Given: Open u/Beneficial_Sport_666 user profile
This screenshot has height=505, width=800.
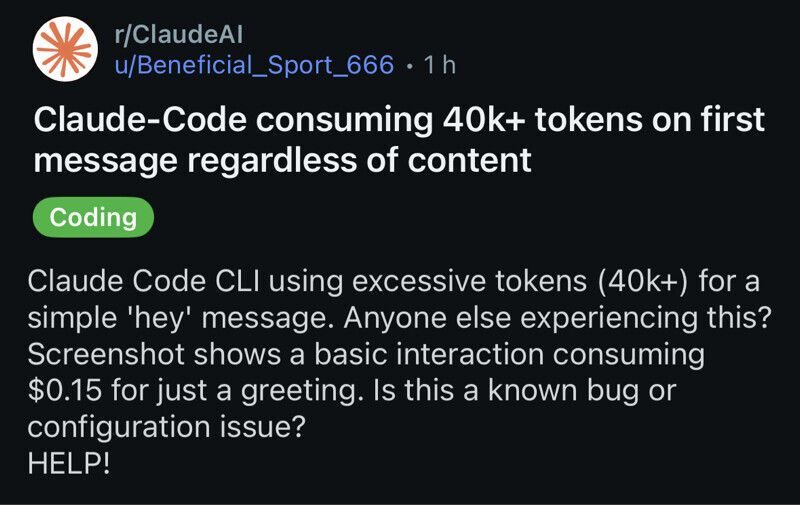Looking at the screenshot, I should 254,65.
